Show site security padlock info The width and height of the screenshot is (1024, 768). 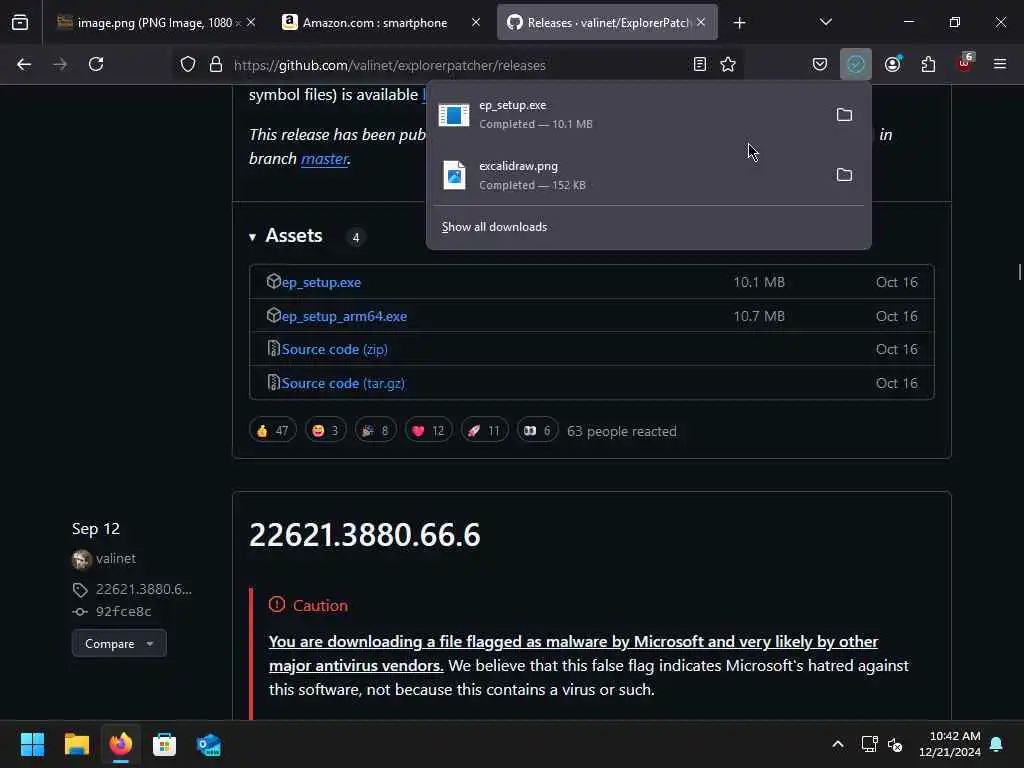216,65
